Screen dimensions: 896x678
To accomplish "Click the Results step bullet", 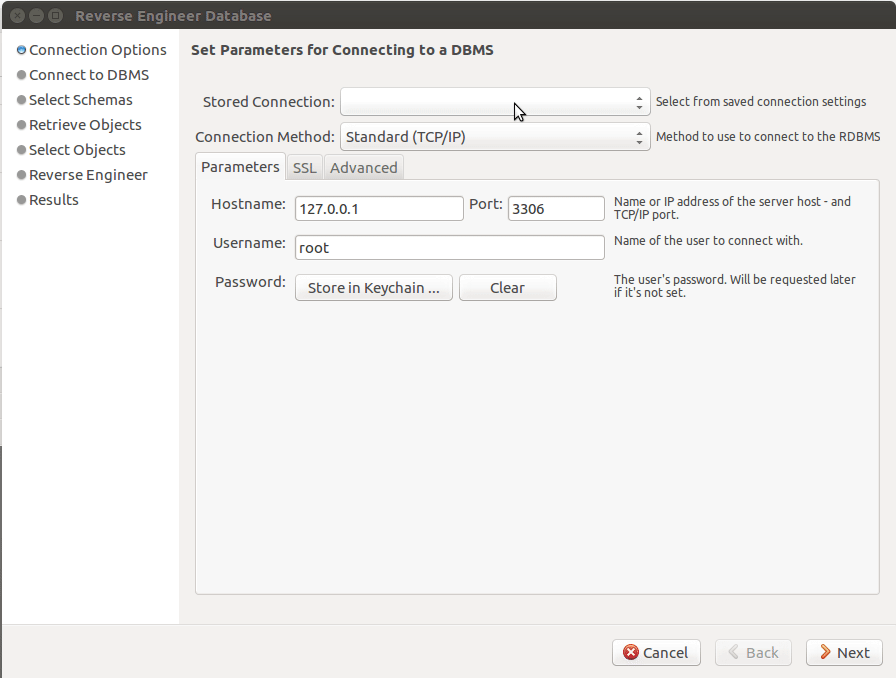I will [x=21, y=200].
